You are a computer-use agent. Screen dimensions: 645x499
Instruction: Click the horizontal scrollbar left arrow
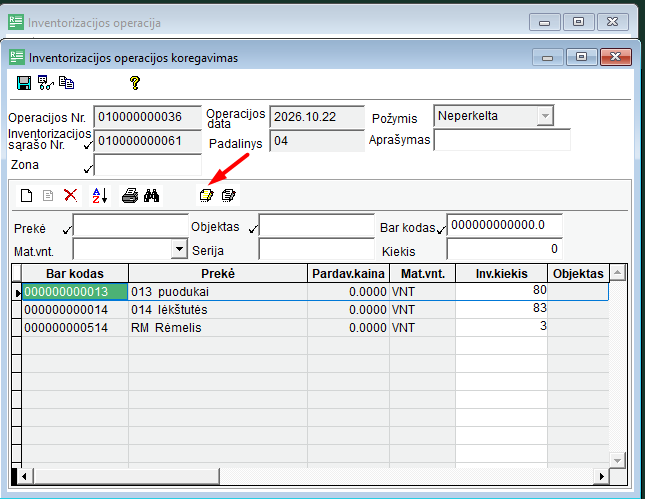click(x=24, y=476)
